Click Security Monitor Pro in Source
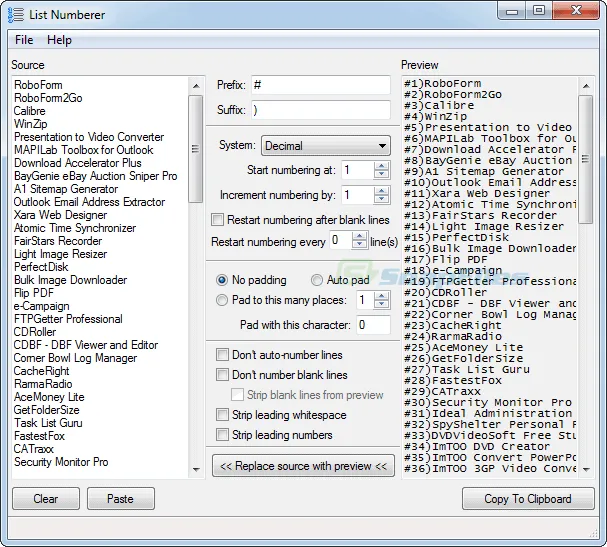607x547 pixels. 61,462
